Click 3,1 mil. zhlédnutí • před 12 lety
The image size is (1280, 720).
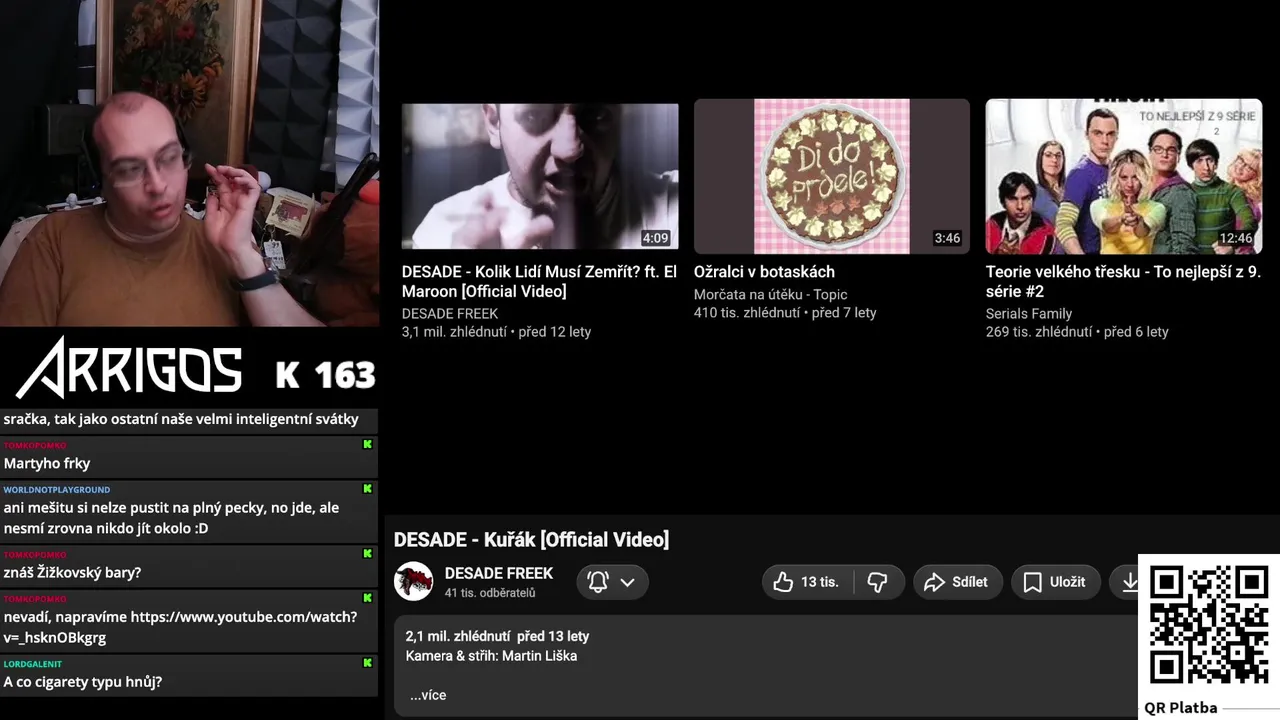pos(496,332)
